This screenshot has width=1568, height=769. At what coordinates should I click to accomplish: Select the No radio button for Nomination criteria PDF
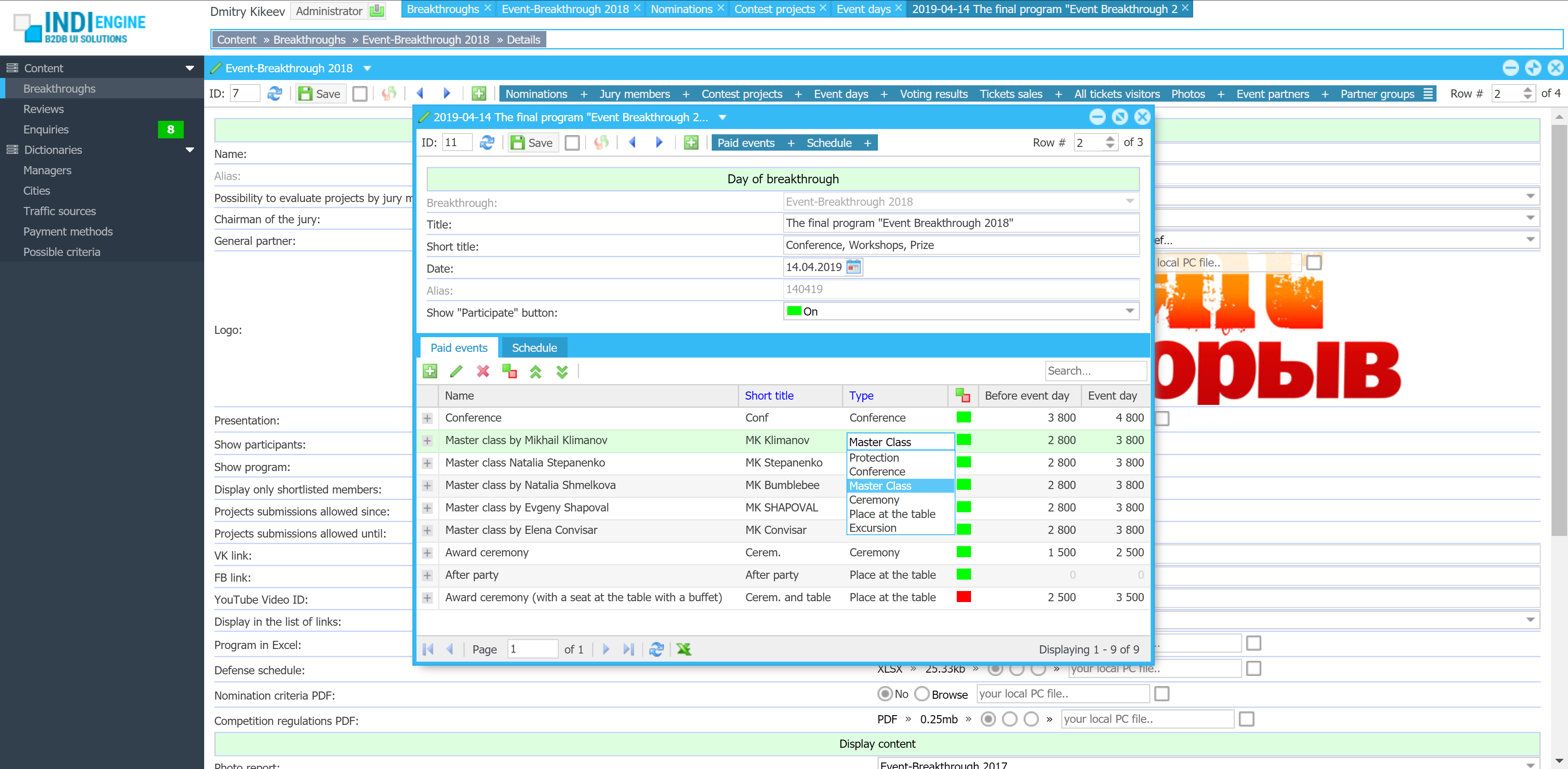click(885, 694)
